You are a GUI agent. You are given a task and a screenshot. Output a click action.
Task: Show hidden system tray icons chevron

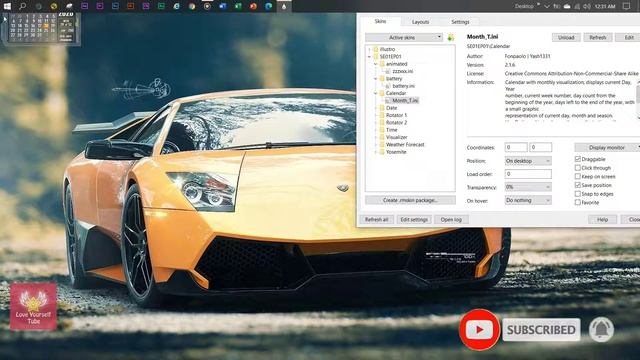click(x=547, y=6)
